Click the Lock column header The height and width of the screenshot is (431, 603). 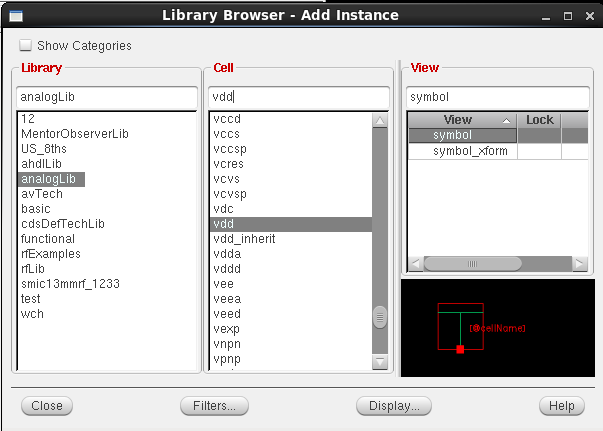[x=539, y=120]
